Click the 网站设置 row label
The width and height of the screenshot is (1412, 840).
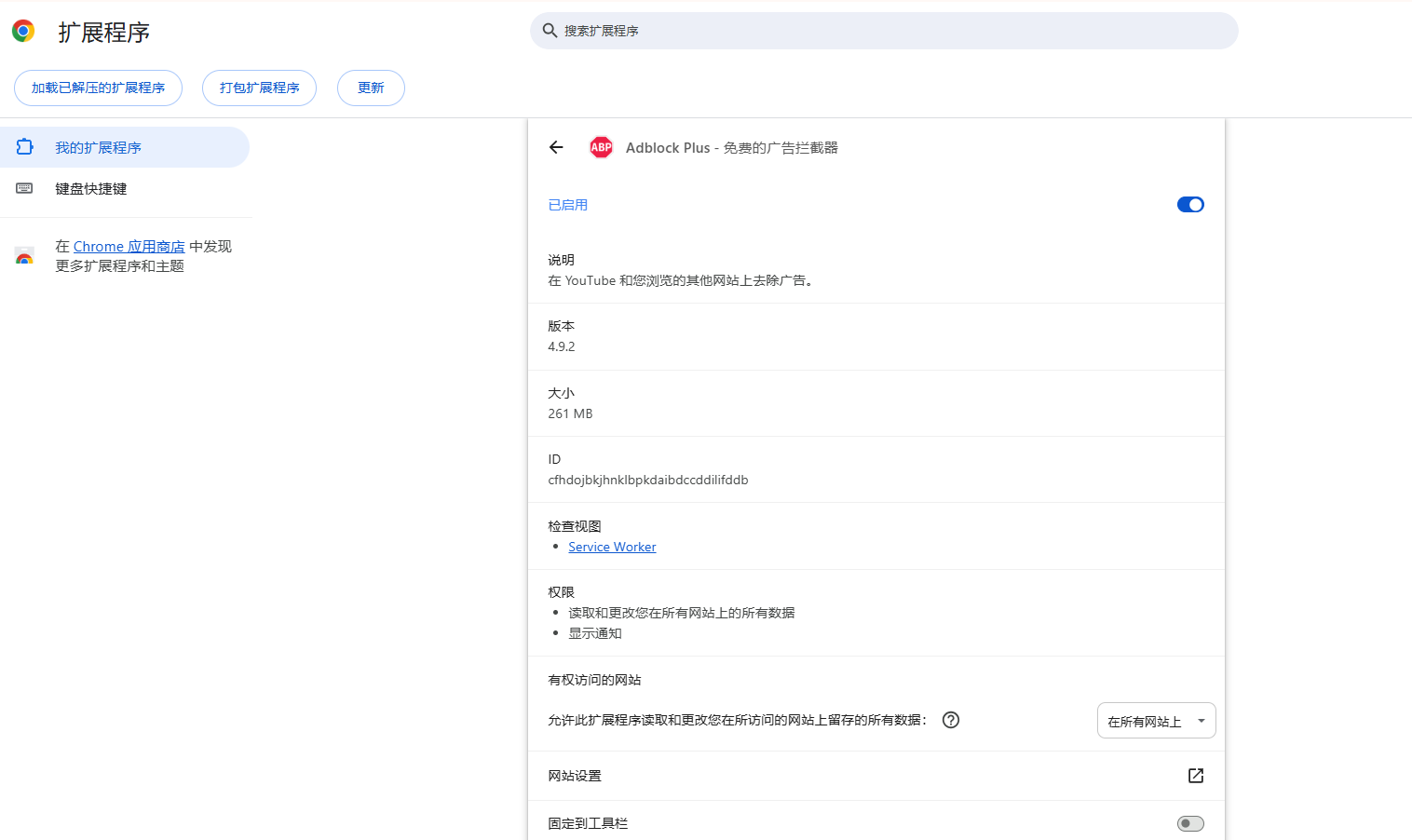click(x=575, y=776)
